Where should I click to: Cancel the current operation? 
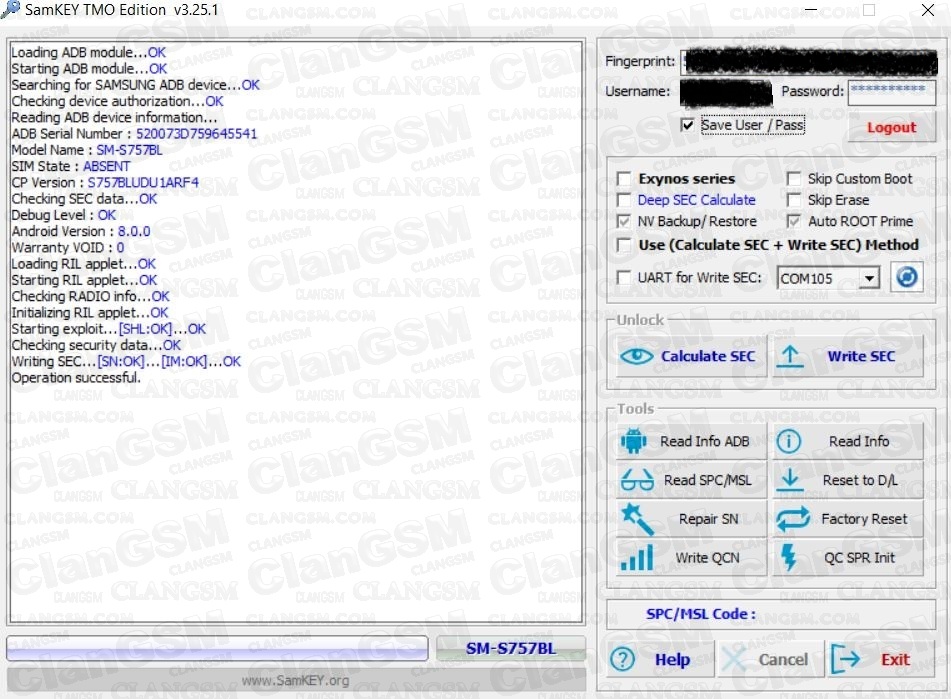click(x=770, y=659)
